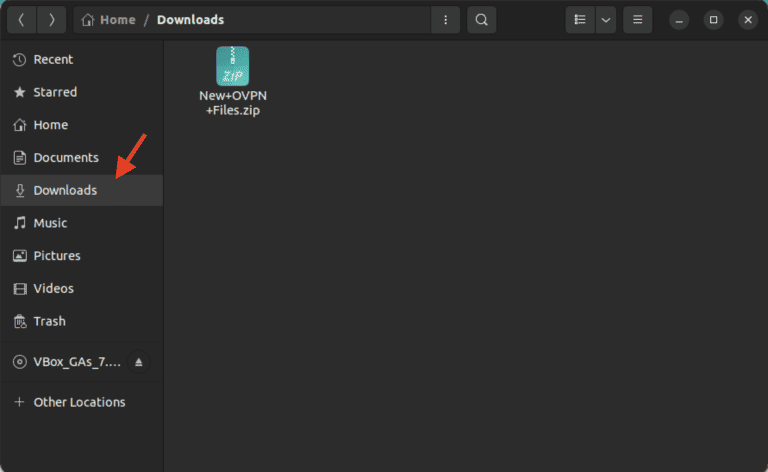Click the Downloads segment in the path bar
The width and height of the screenshot is (768, 472).
[x=190, y=19]
